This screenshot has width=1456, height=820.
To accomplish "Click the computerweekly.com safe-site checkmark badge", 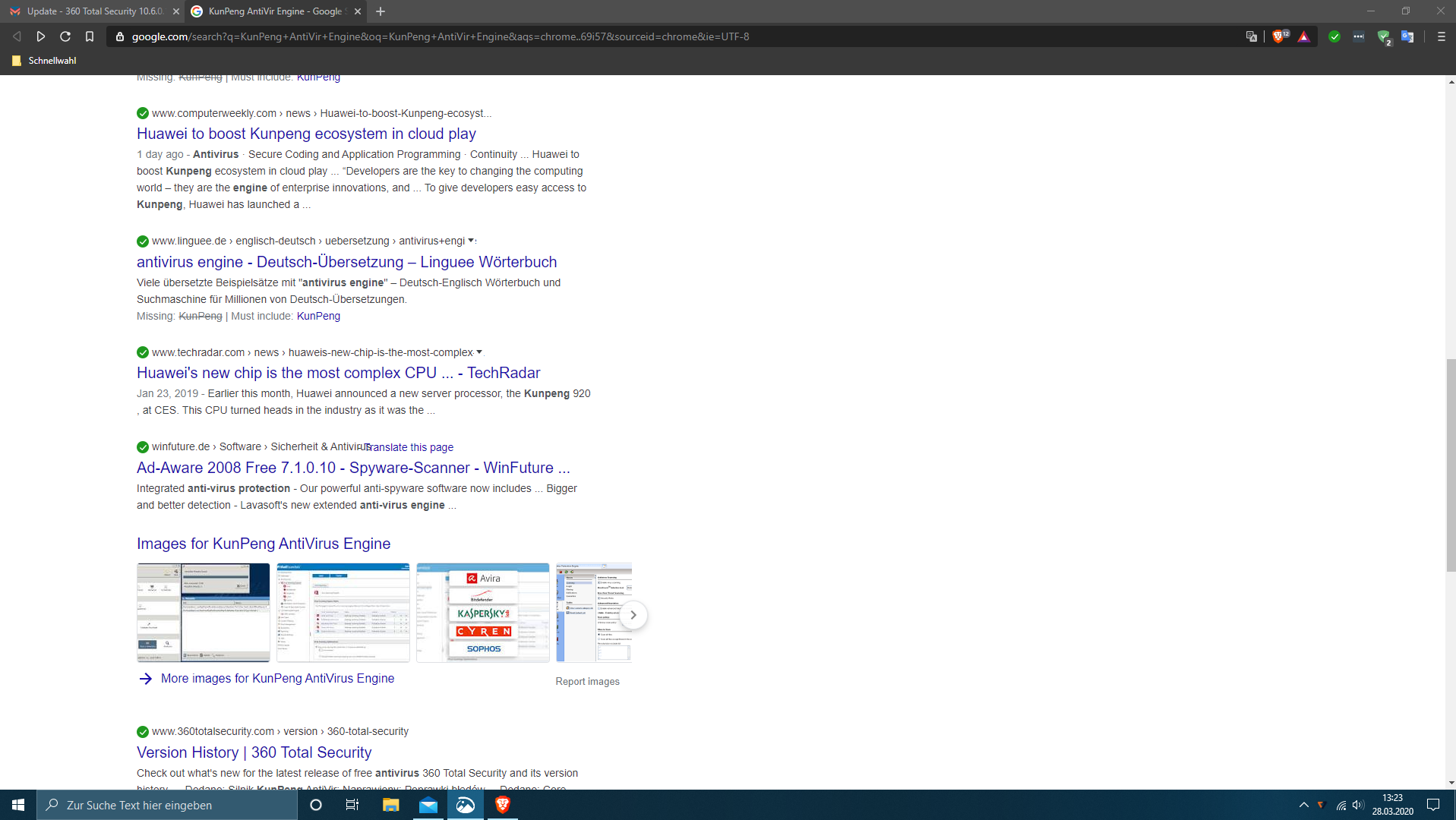I will click(143, 113).
